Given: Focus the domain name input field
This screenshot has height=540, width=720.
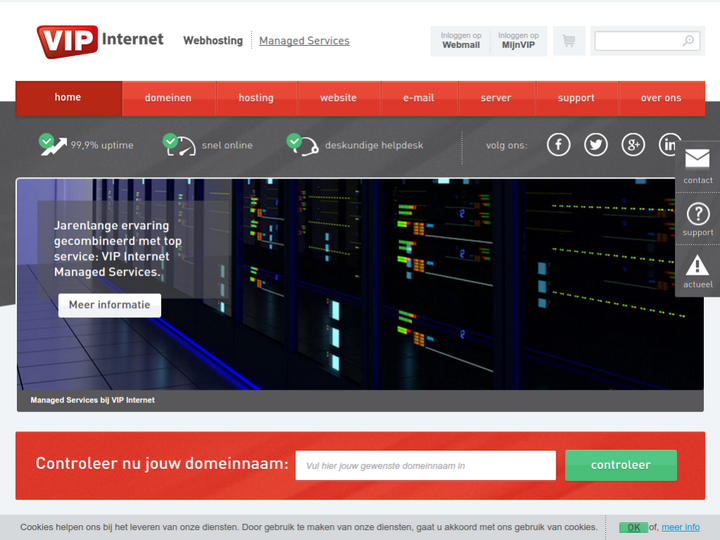Looking at the screenshot, I should (426, 466).
